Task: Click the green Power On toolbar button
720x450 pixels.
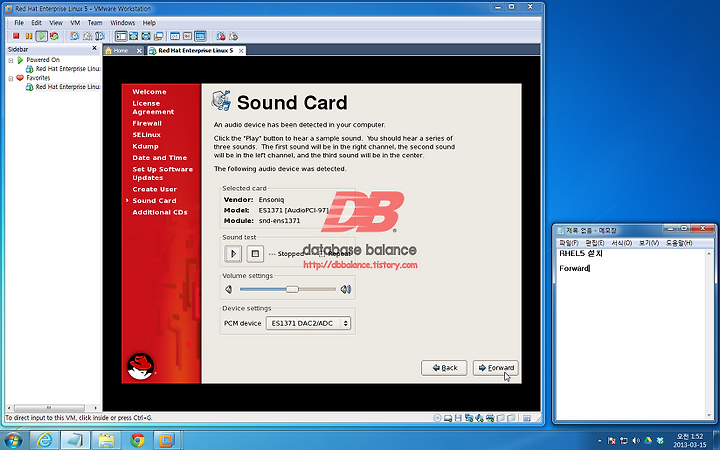Action: click(41, 36)
